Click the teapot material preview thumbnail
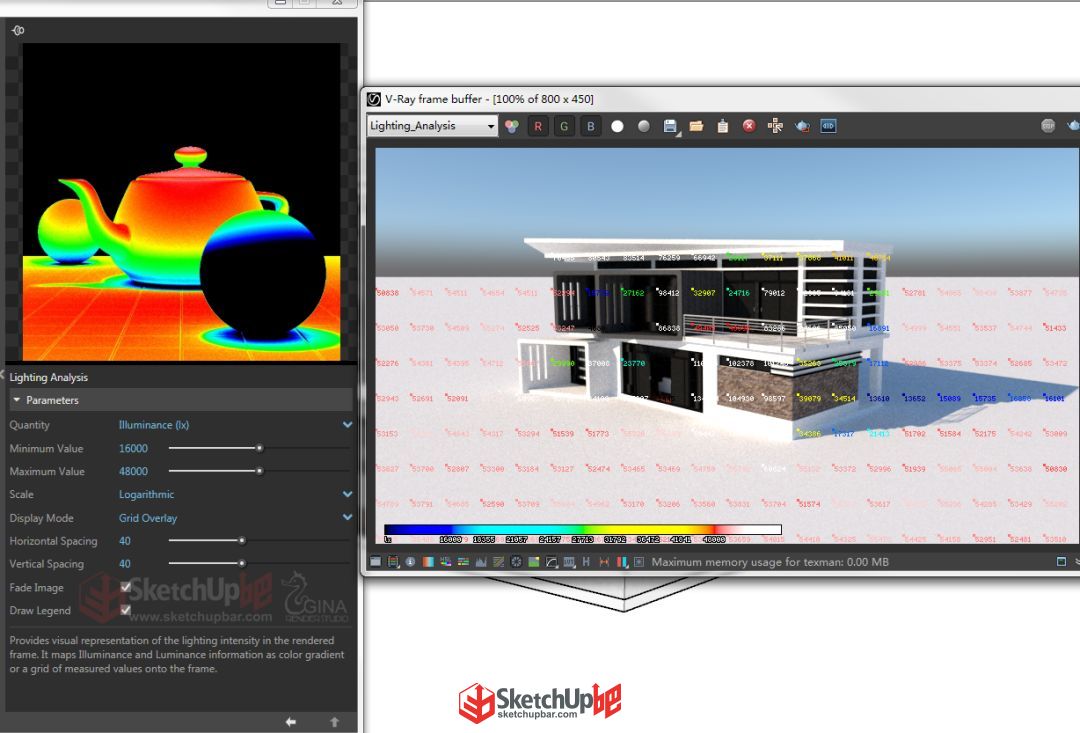The width and height of the screenshot is (1080, 733). point(182,201)
